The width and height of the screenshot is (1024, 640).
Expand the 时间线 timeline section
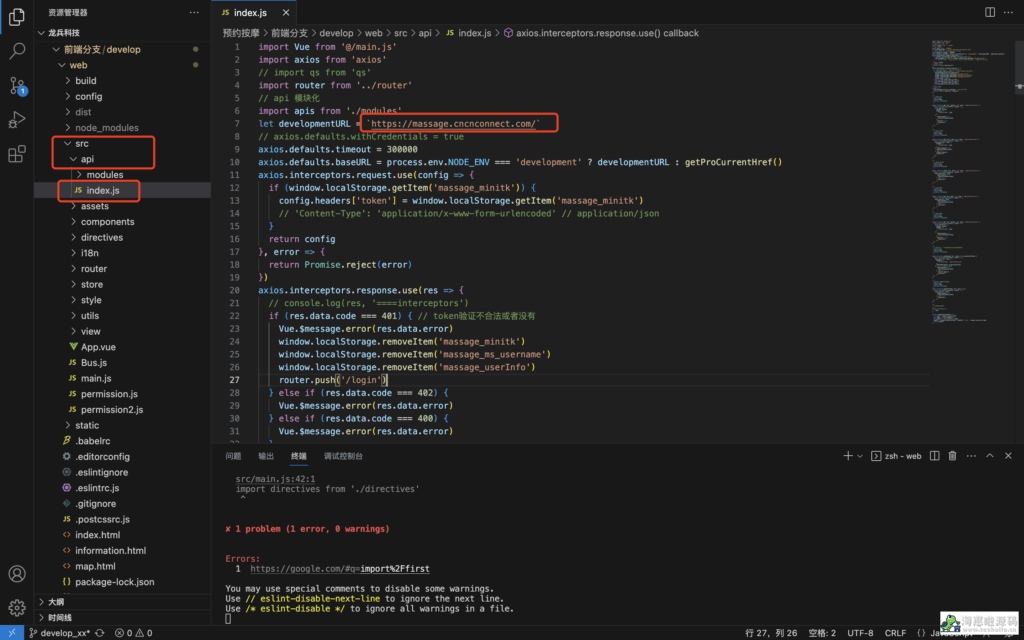point(59,617)
